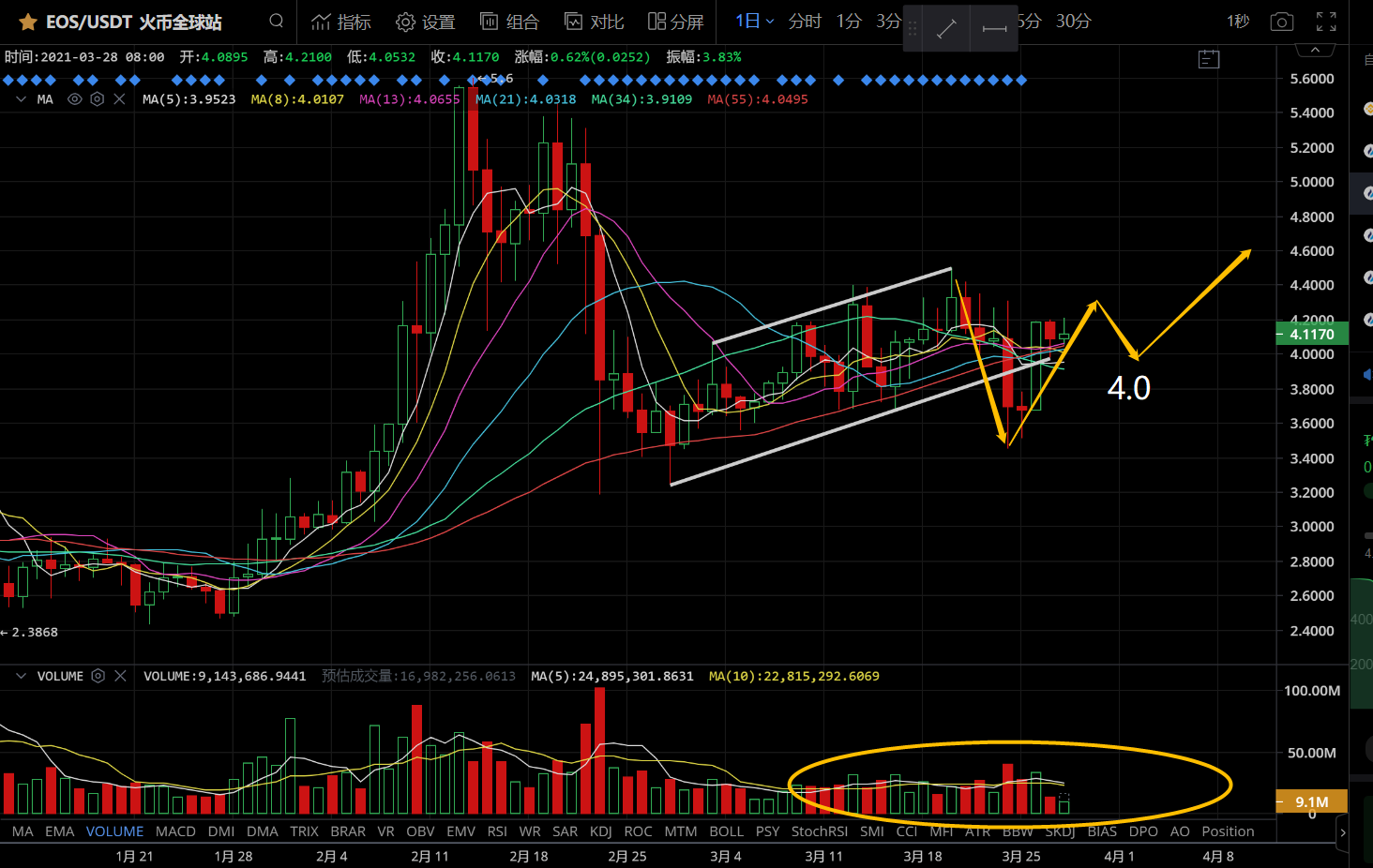Open MA indicator settings gear
The height and width of the screenshot is (868, 1373).
[97, 98]
